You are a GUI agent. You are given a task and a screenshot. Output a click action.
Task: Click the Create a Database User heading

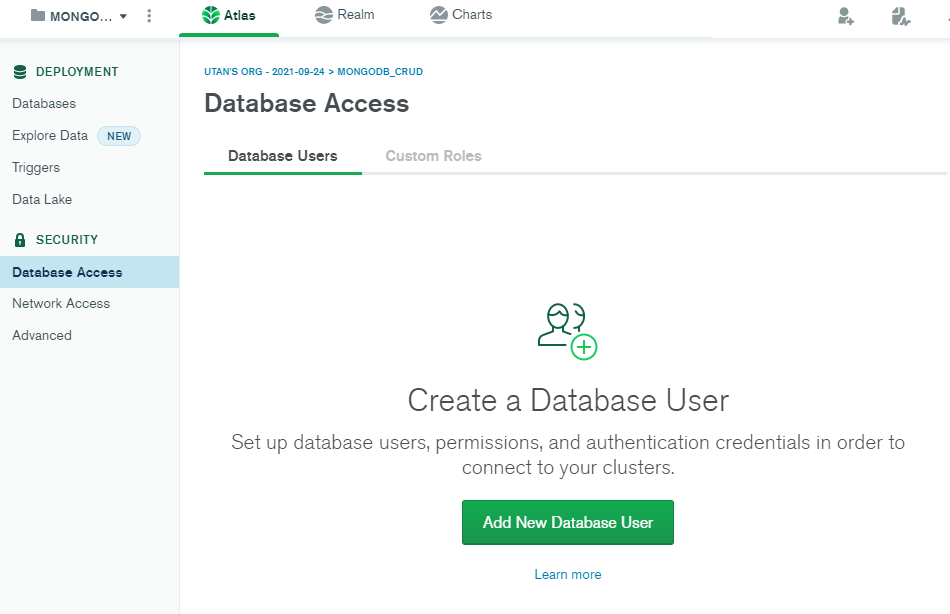point(568,401)
